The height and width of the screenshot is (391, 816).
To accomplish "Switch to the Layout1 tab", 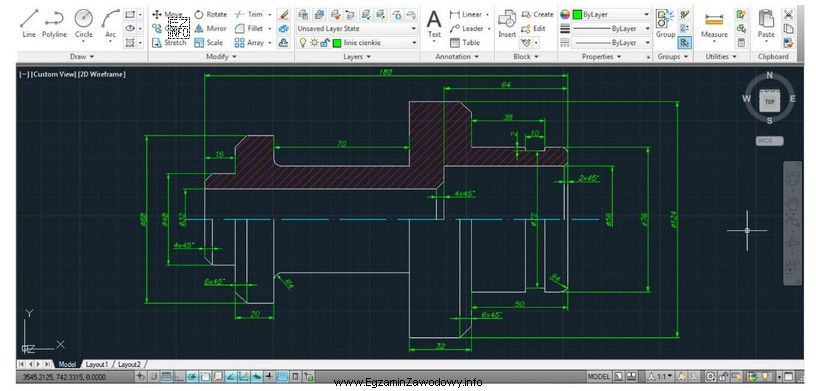I will click(x=97, y=364).
